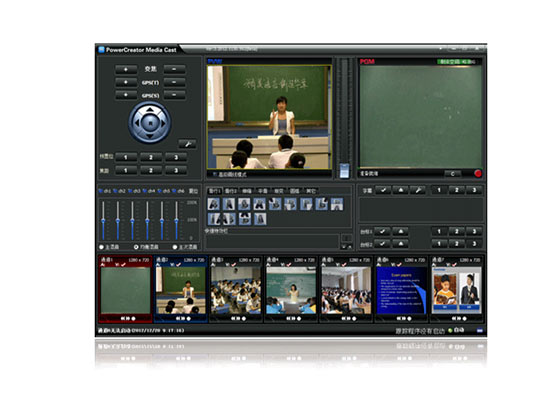
Task: Toggle the checkbox under the PVW preview
Action: coord(215,174)
